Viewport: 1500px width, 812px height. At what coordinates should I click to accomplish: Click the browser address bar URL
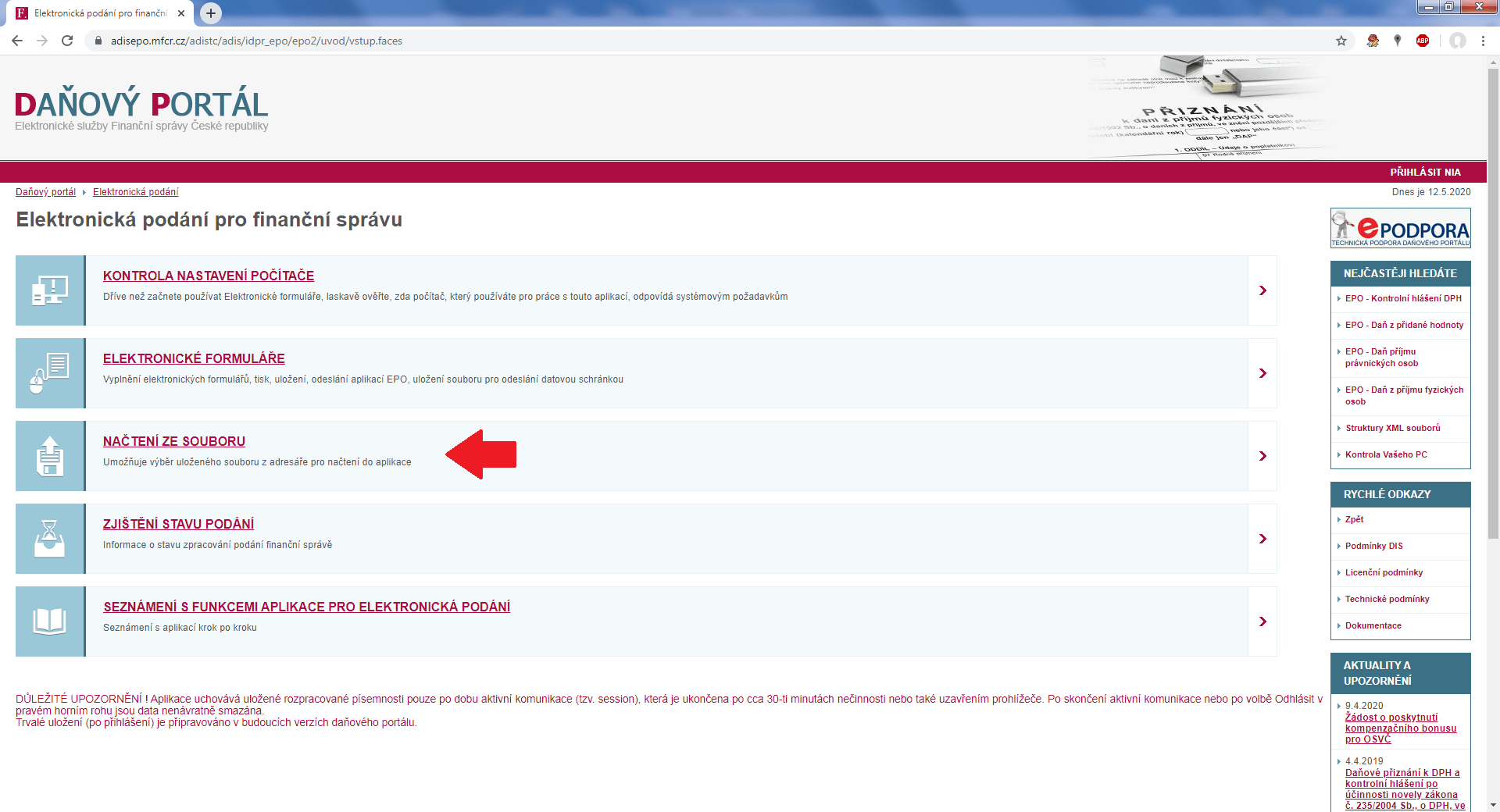click(256, 41)
